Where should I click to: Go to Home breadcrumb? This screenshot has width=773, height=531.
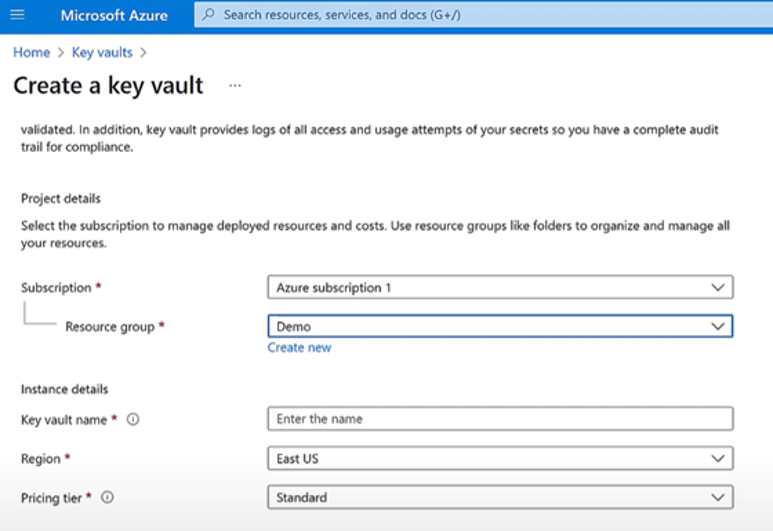click(x=32, y=52)
